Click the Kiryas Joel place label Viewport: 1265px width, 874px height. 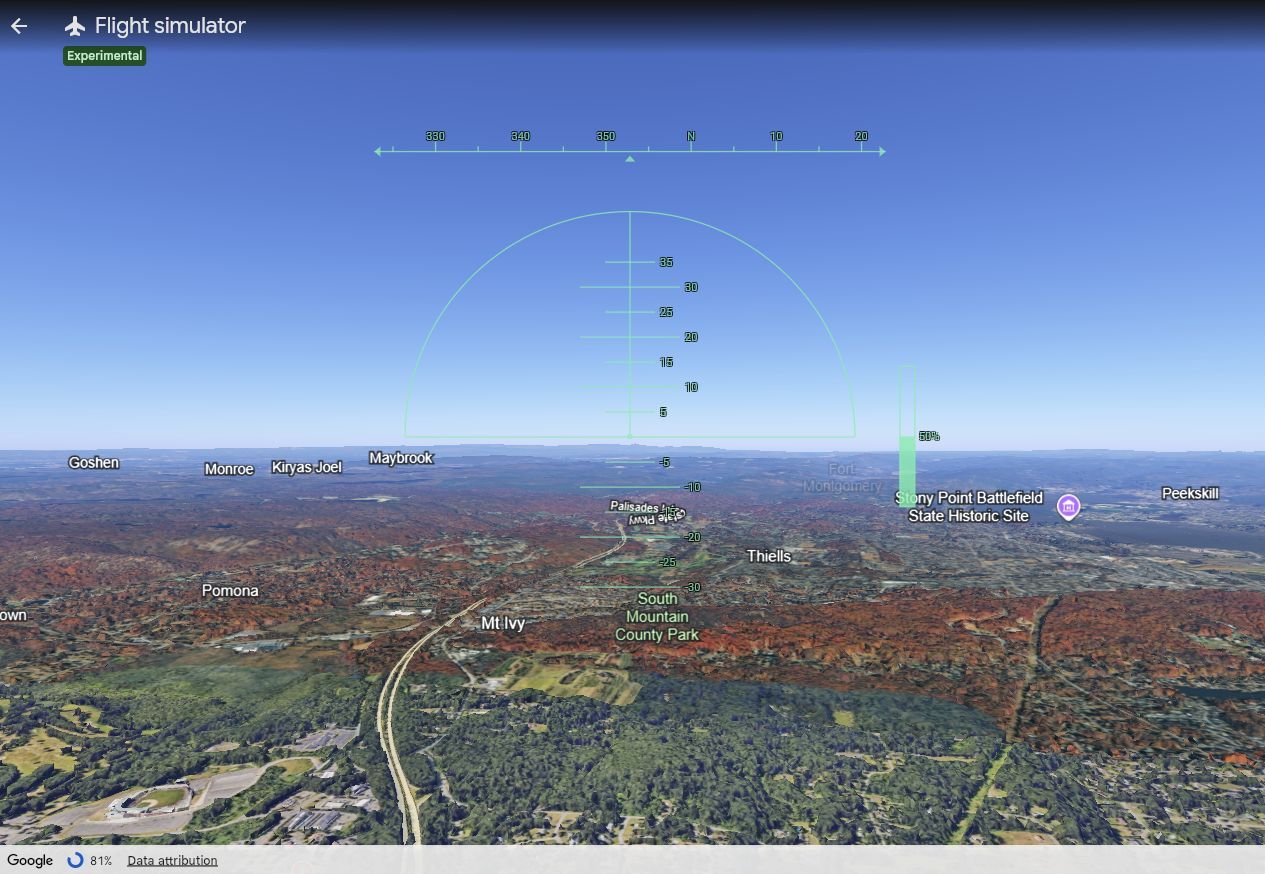(x=306, y=467)
